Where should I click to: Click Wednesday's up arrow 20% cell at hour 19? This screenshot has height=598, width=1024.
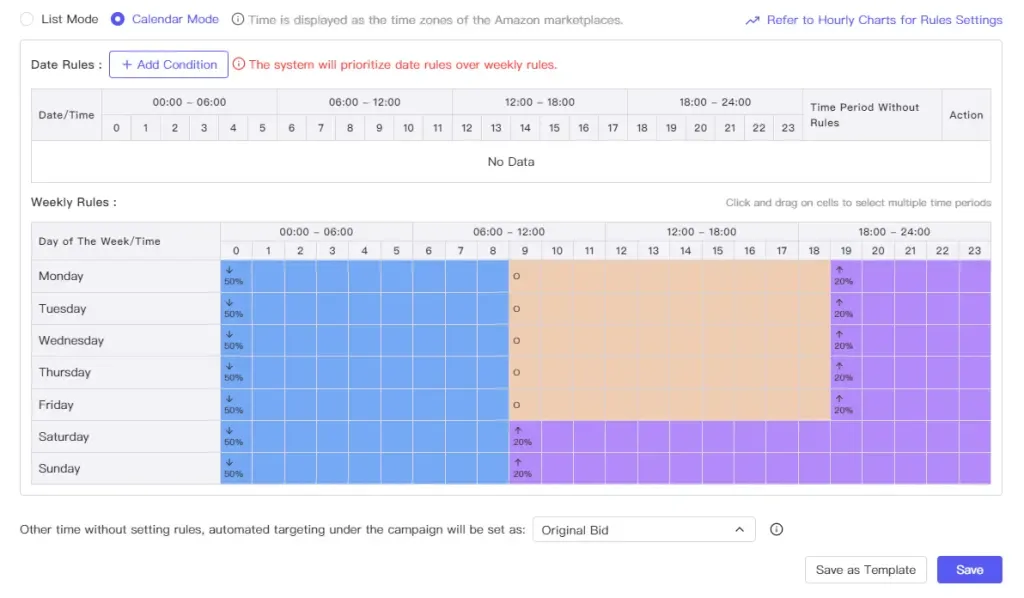click(846, 340)
